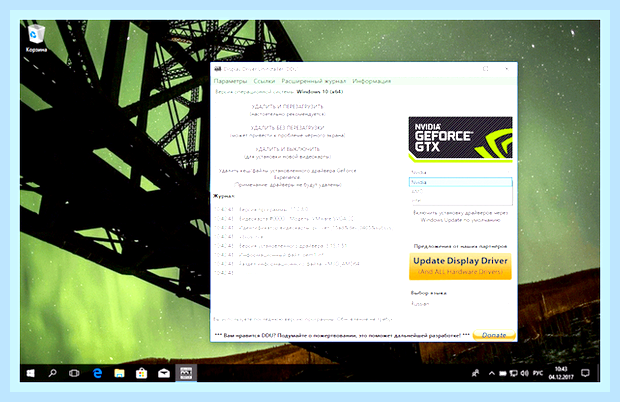The height and width of the screenshot is (402, 620).
Task: Choose Intel option in vendor dropdown list
Action: [x=460, y=200]
